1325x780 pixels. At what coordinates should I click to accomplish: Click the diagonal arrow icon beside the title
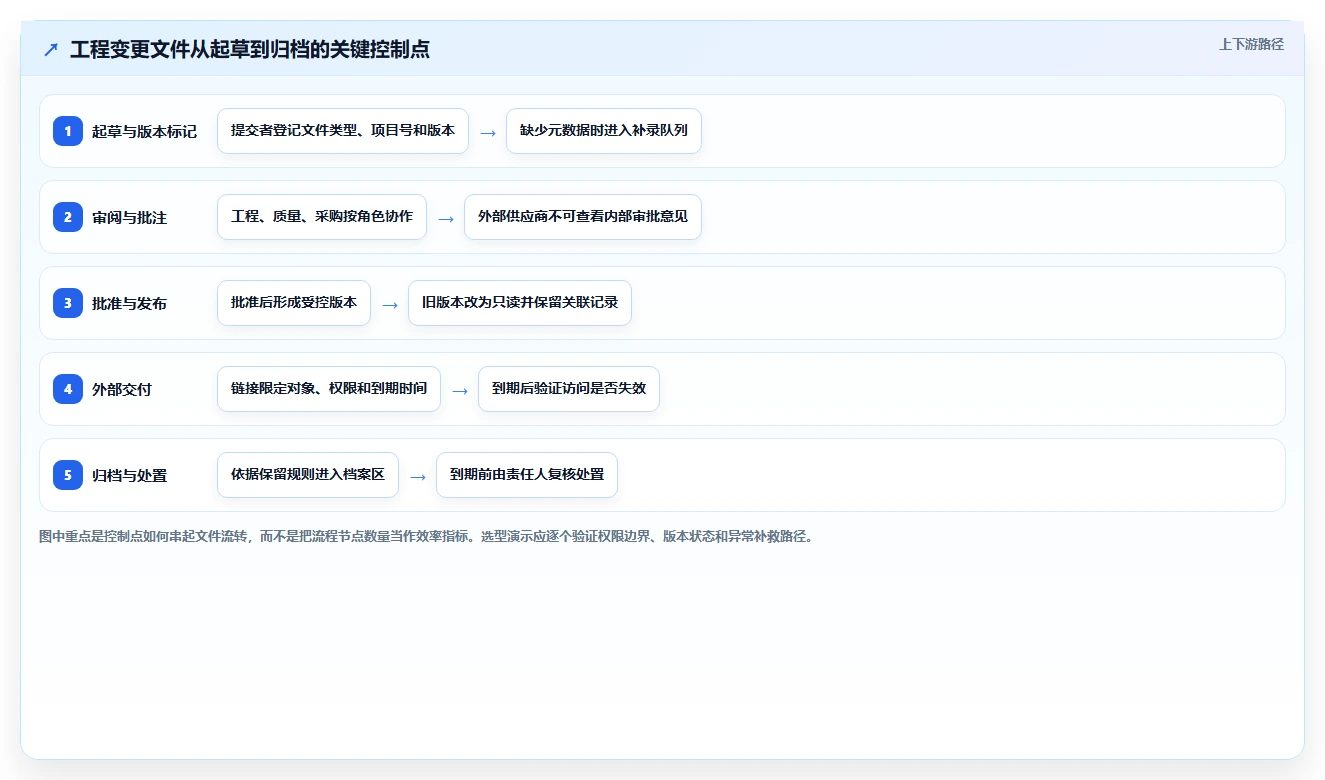coord(51,49)
